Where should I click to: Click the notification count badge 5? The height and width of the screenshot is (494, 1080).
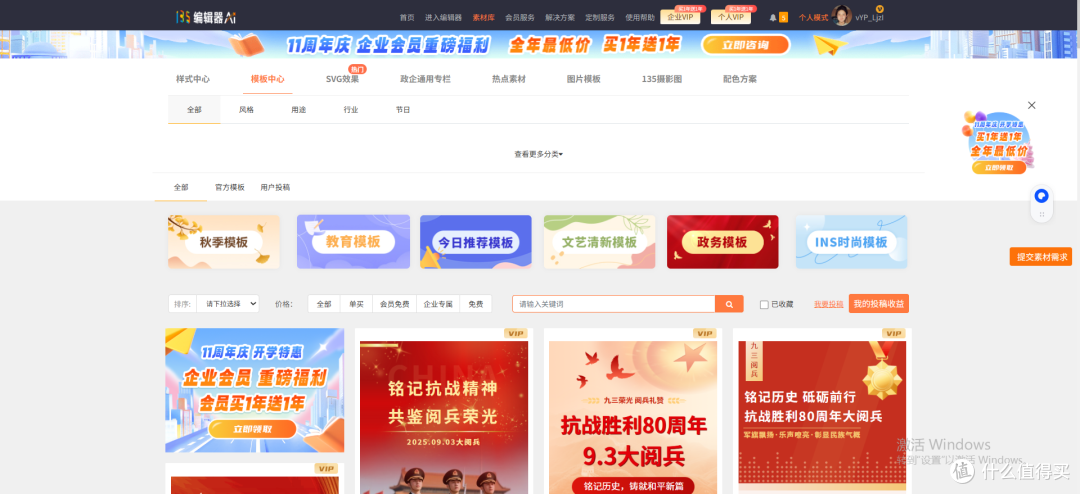783,17
